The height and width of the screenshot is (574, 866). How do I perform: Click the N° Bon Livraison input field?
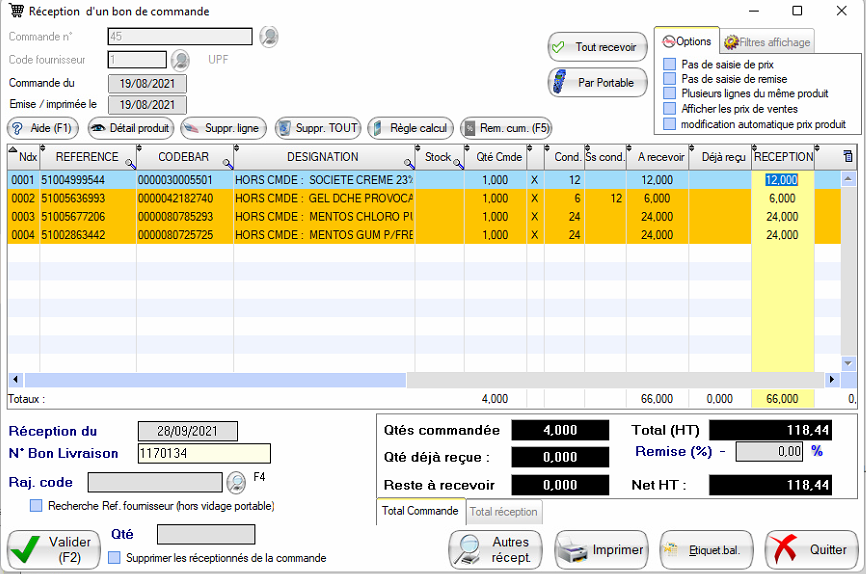click(x=204, y=453)
